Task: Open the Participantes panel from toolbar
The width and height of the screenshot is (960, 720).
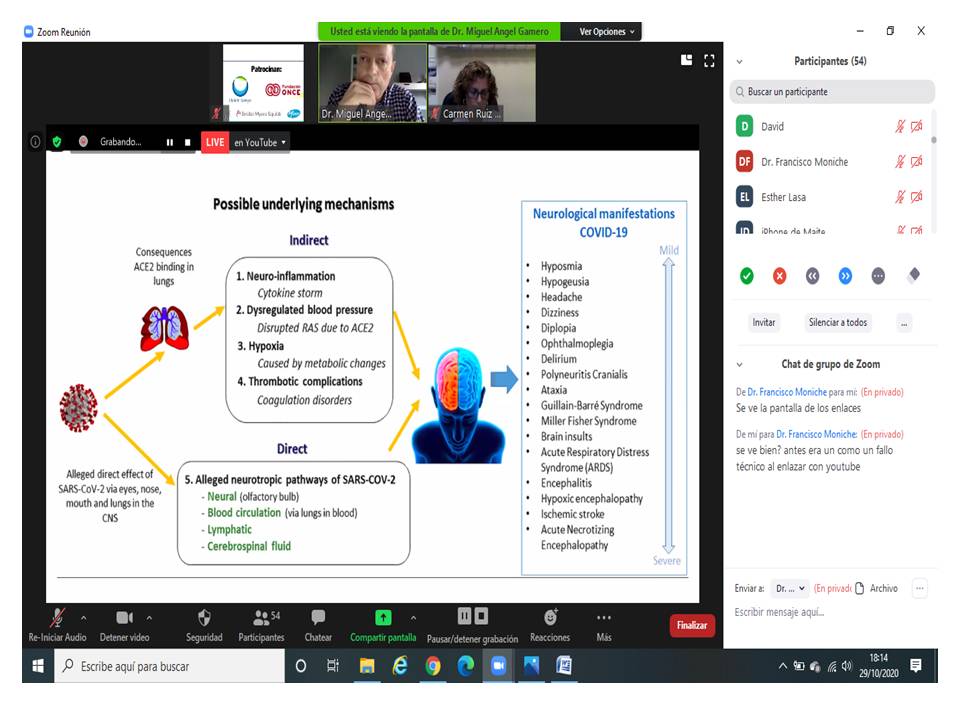Action: [x=261, y=618]
